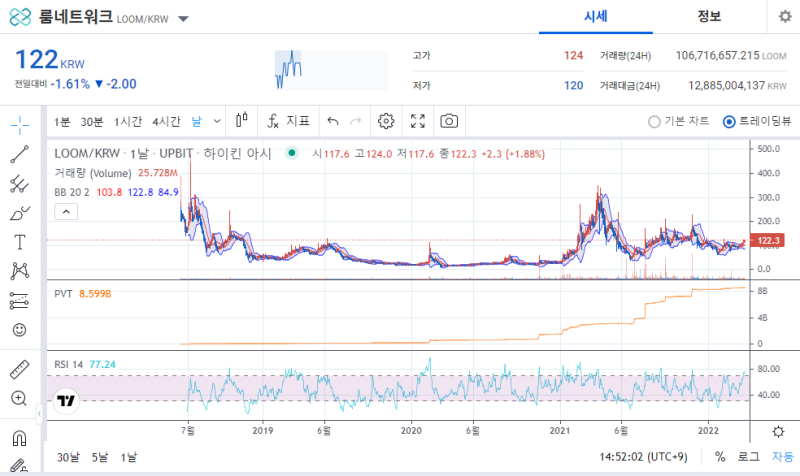Screen dimensions: 800x476
Task: Select the 30분 interval
Action: [x=92, y=121]
